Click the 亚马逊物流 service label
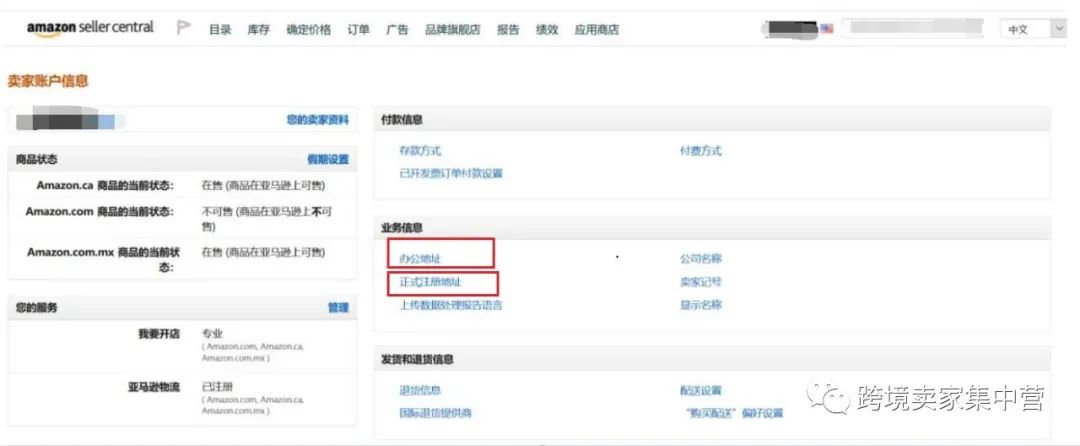This screenshot has height=446, width=1080. pyautogui.click(x=154, y=387)
